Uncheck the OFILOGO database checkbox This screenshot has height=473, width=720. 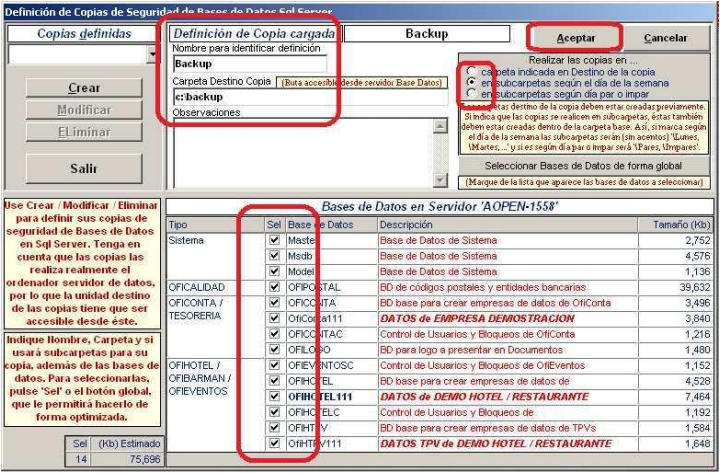(x=275, y=349)
